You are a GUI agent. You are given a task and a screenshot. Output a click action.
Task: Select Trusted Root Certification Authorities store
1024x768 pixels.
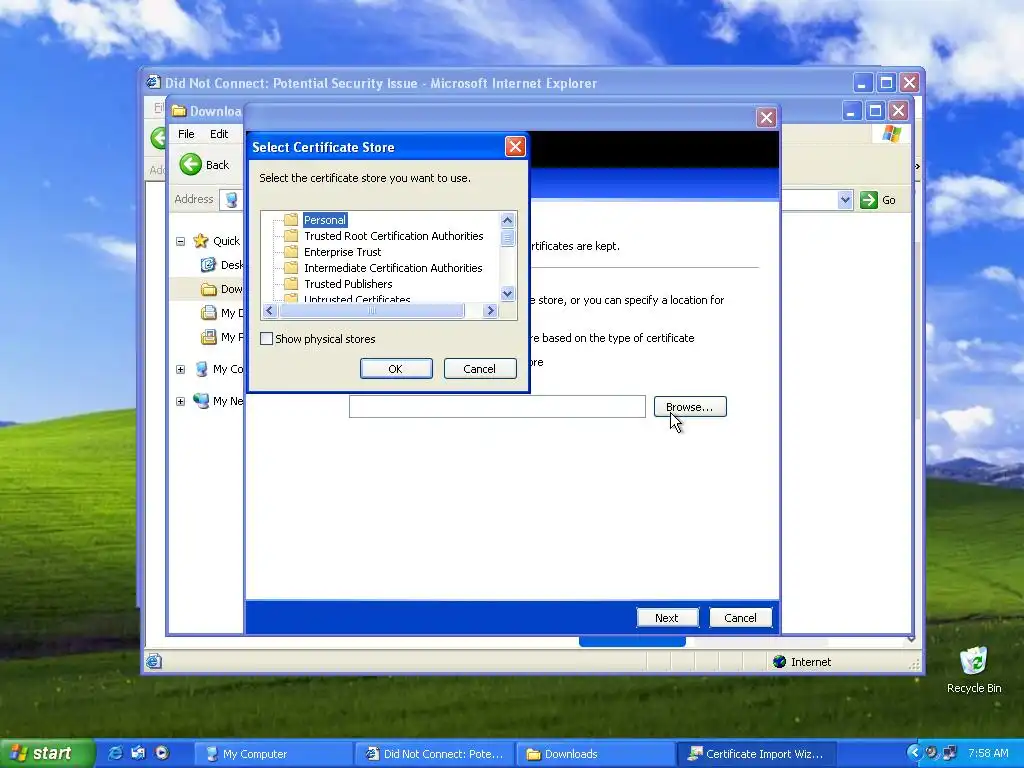pyautogui.click(x=393, y=236)
